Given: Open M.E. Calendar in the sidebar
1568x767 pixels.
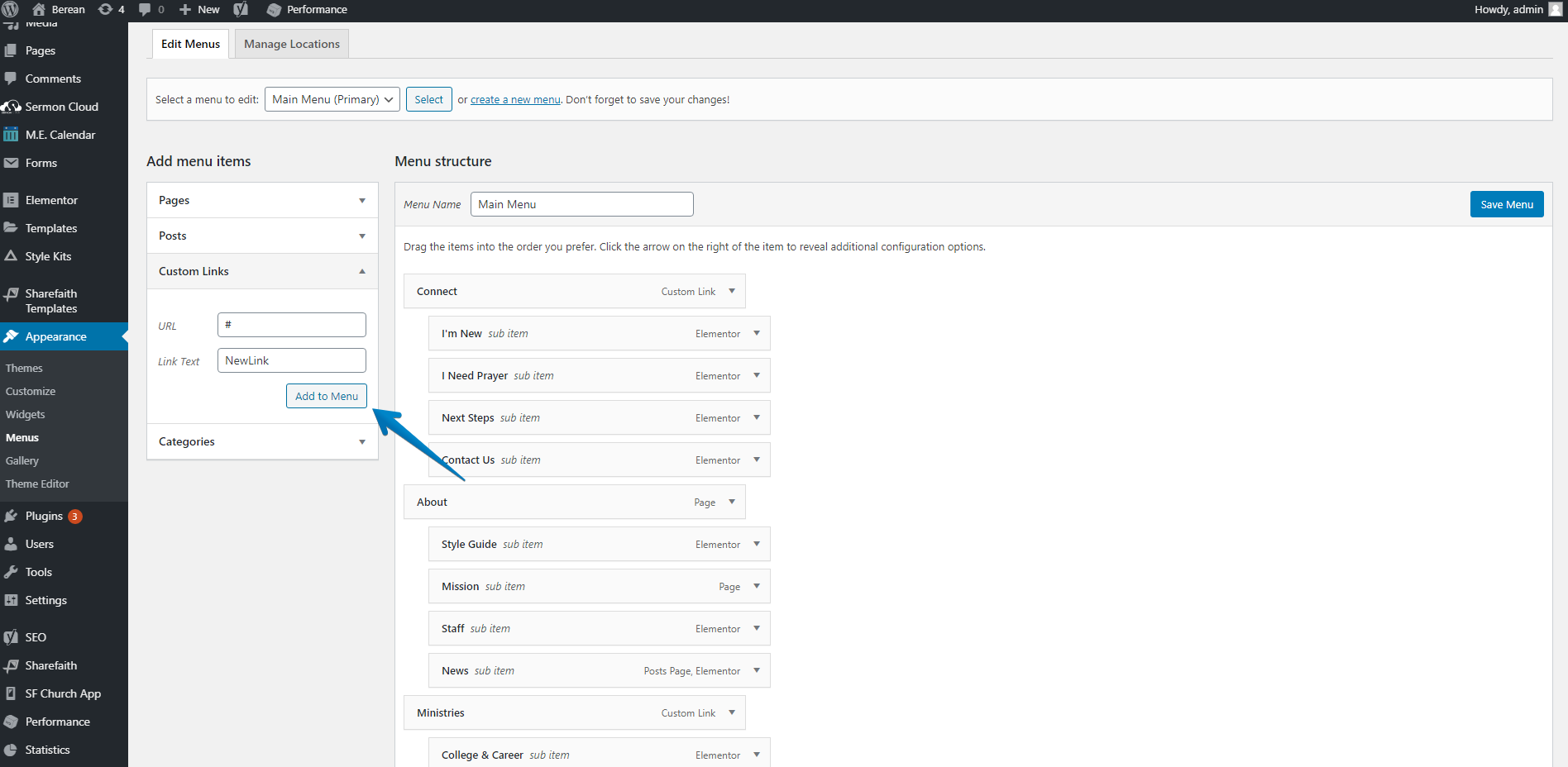Looking at the screenshot, I should tap(60, 135).
